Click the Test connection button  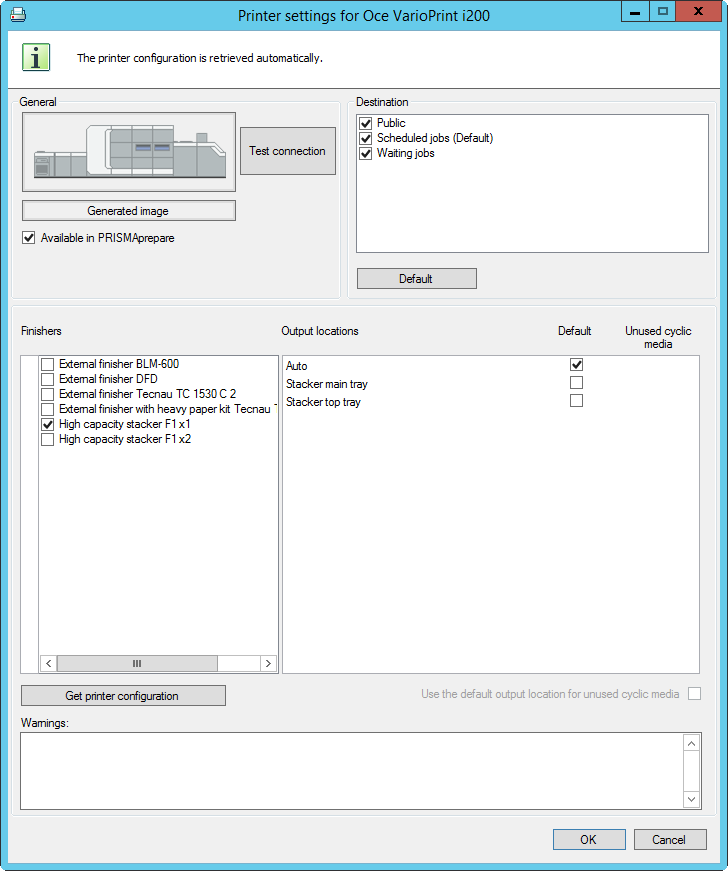pyautogui.click(x=288, y=151)
